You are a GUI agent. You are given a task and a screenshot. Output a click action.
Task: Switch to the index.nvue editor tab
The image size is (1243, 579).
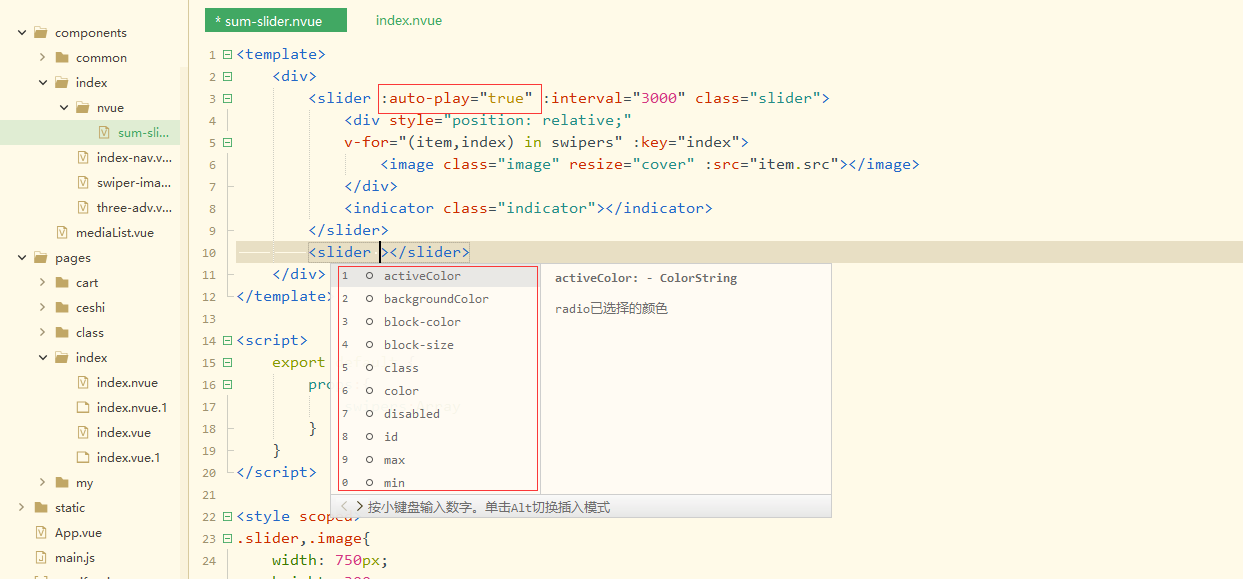pyautogui.click(x=409, y=20)
